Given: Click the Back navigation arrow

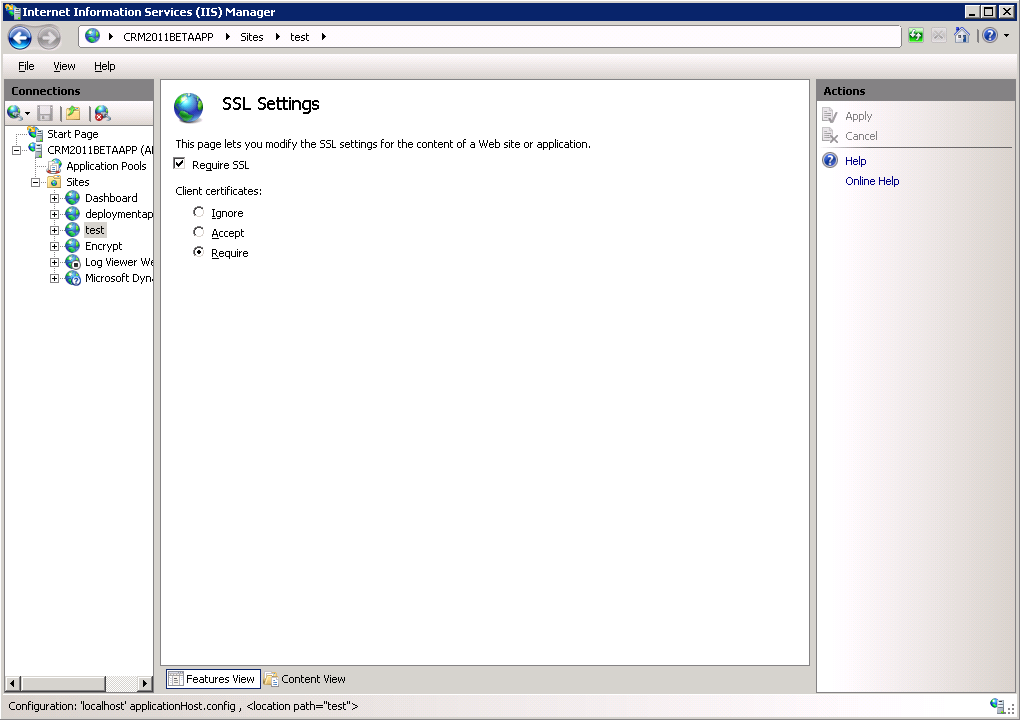Looking at the screenshot, I should point(19,36).
